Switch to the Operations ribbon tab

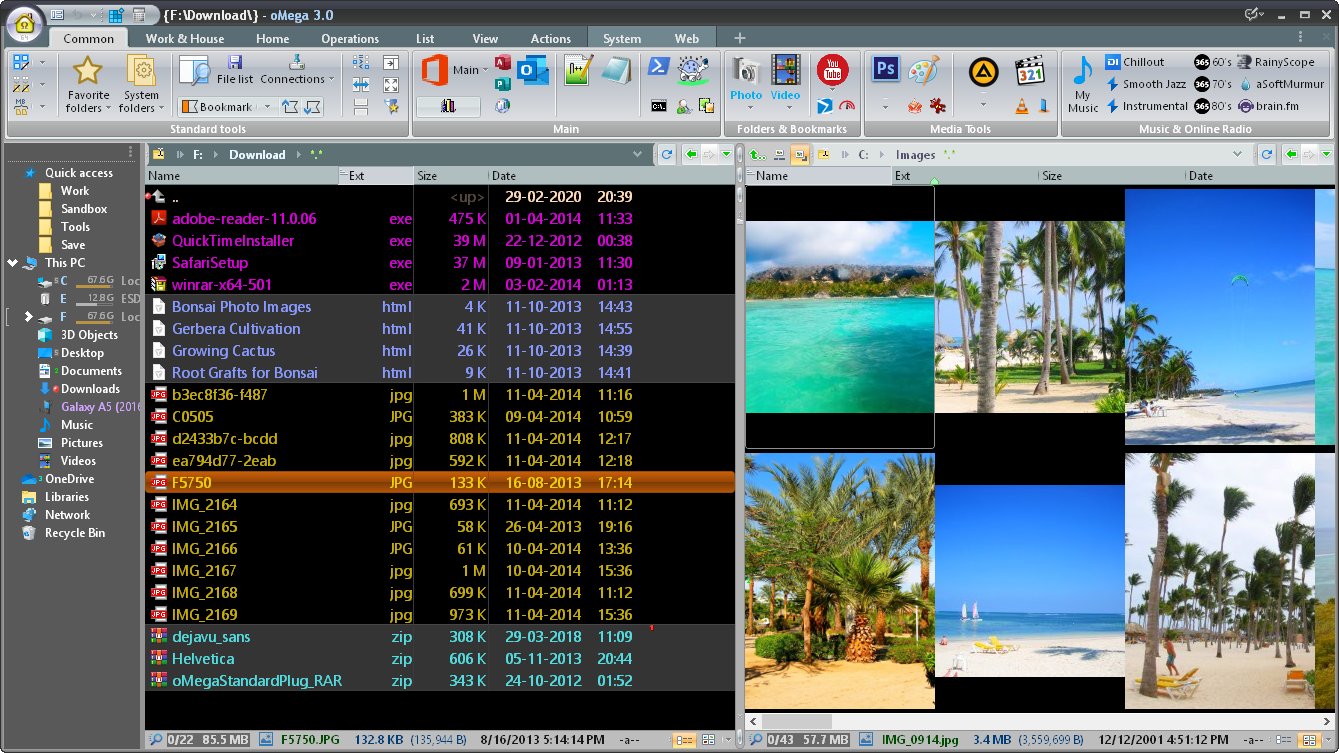coord(350,39)
